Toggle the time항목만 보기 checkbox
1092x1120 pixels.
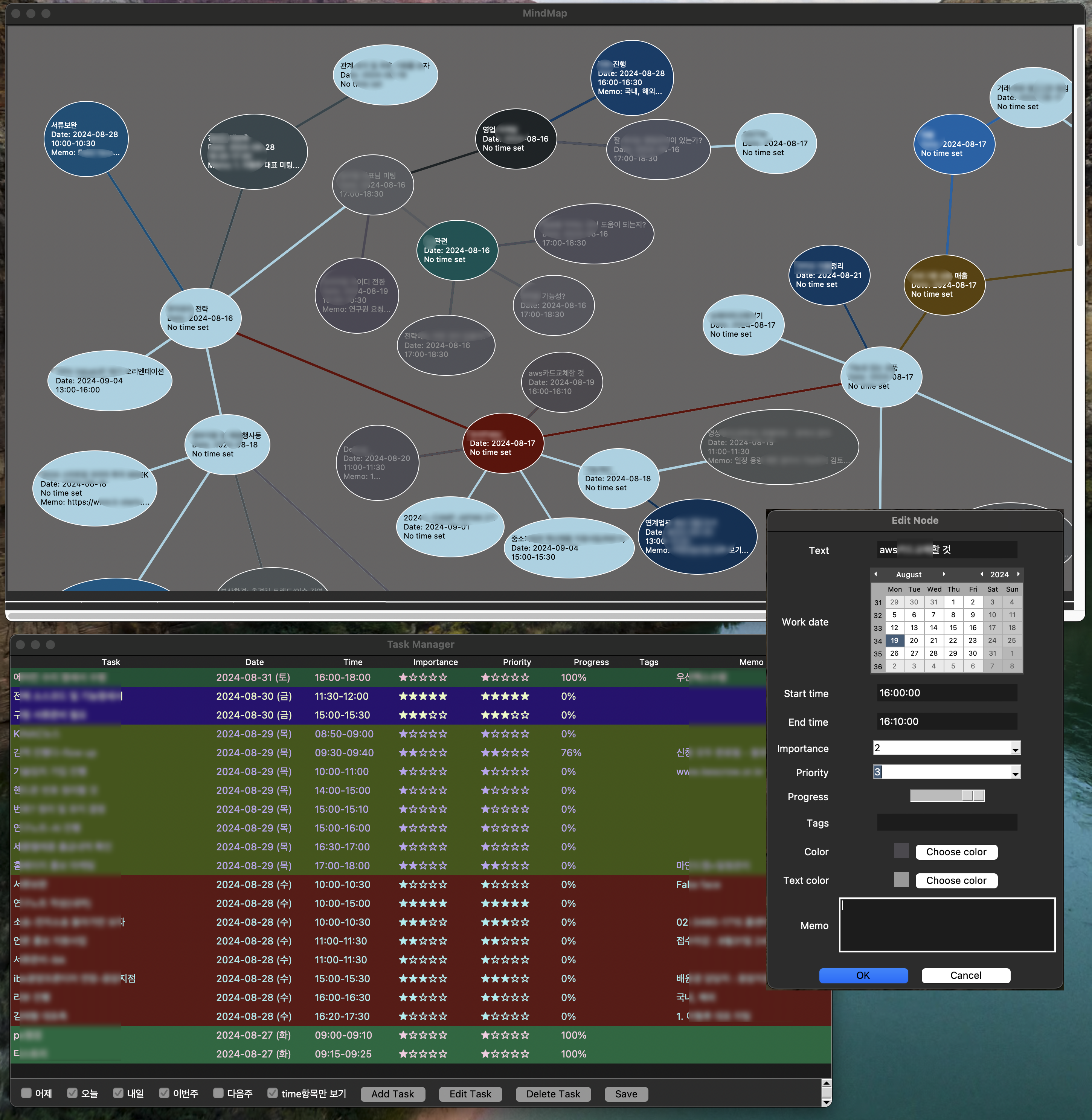(x=273, y=1093)
